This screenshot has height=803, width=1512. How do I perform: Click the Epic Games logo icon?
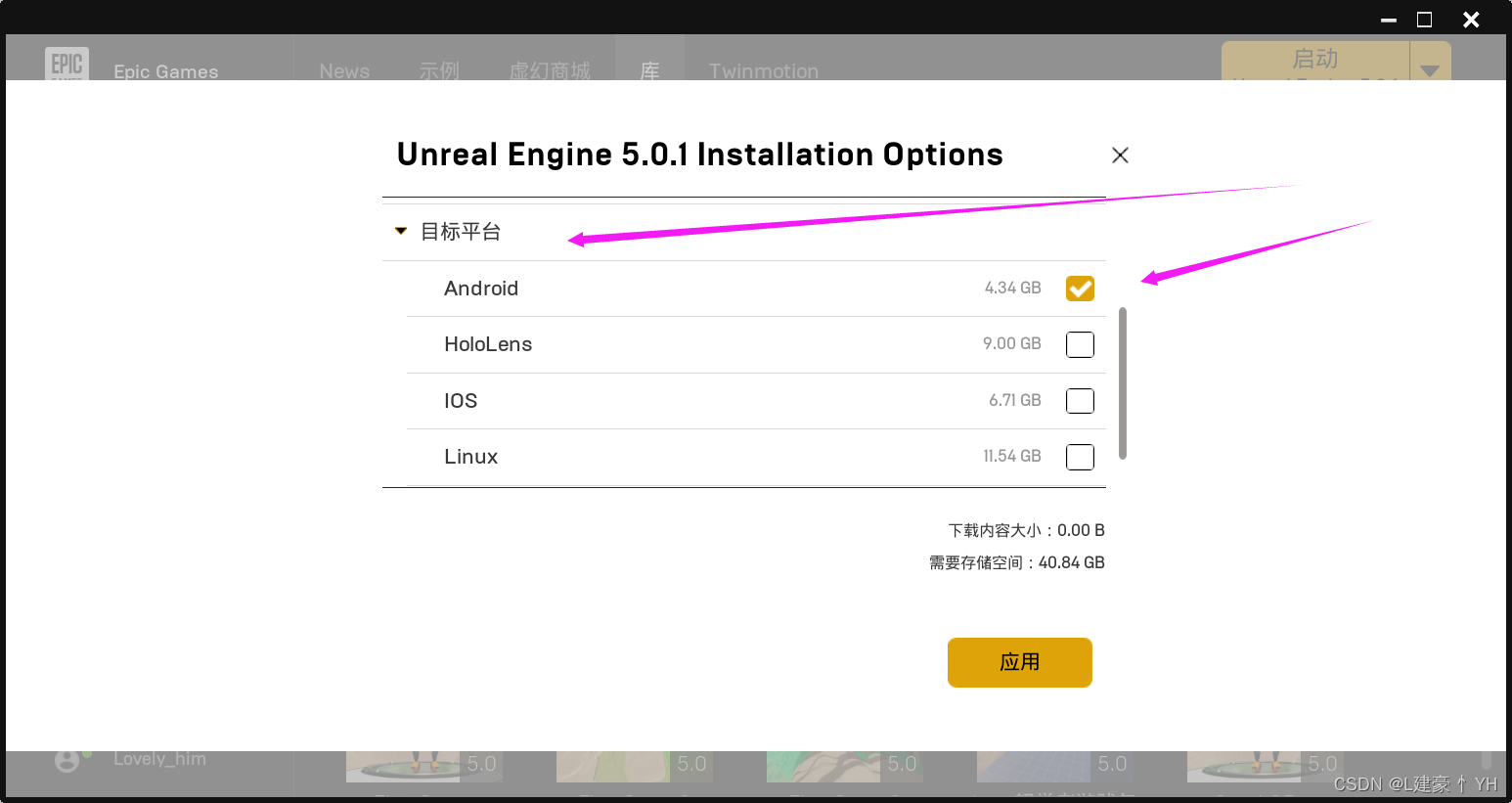[x=67, y=64]
